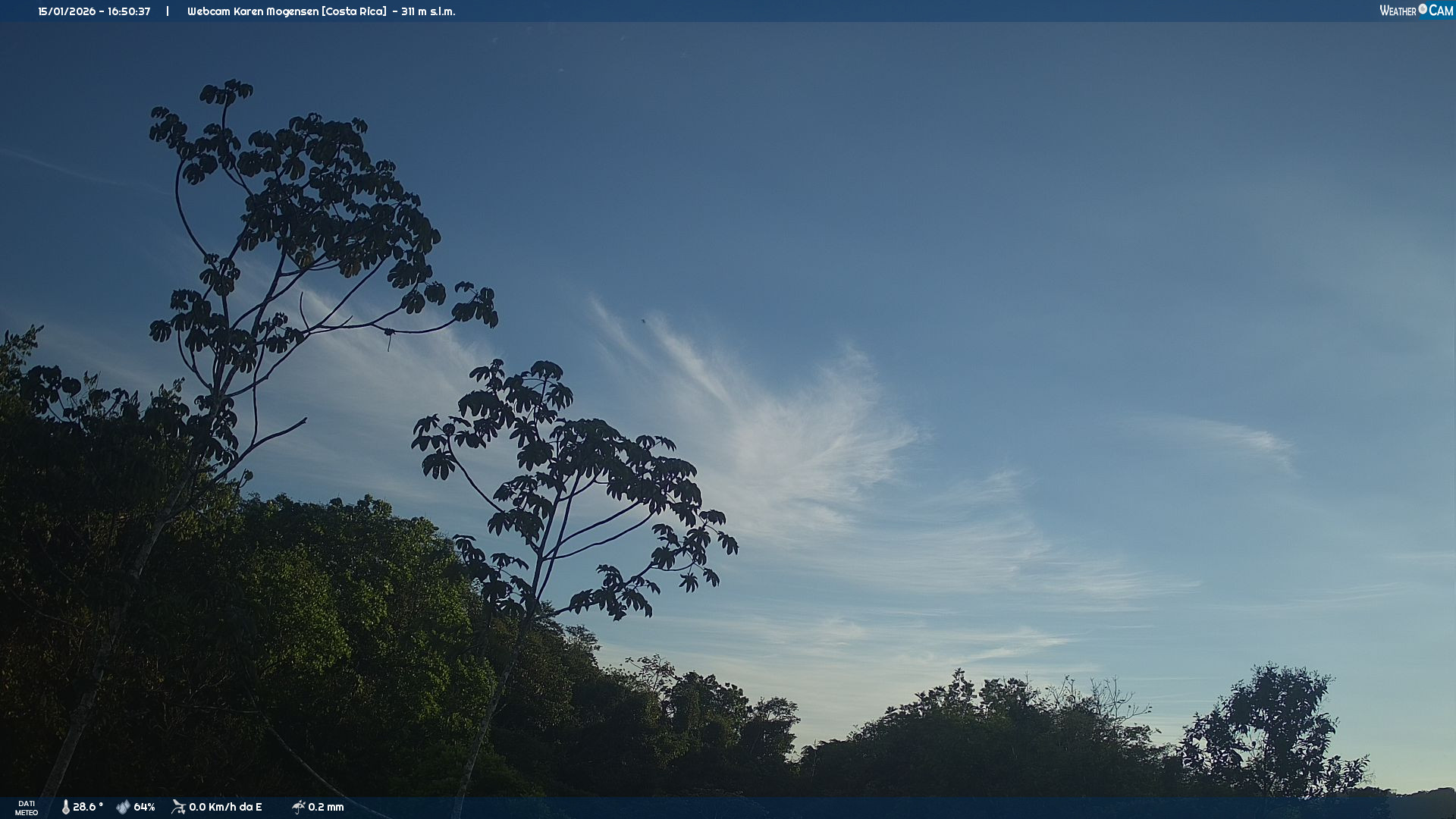Click the 0.2 mm rainfall reading
Screen dimensions: 1456x819
[x=326, y=807]
